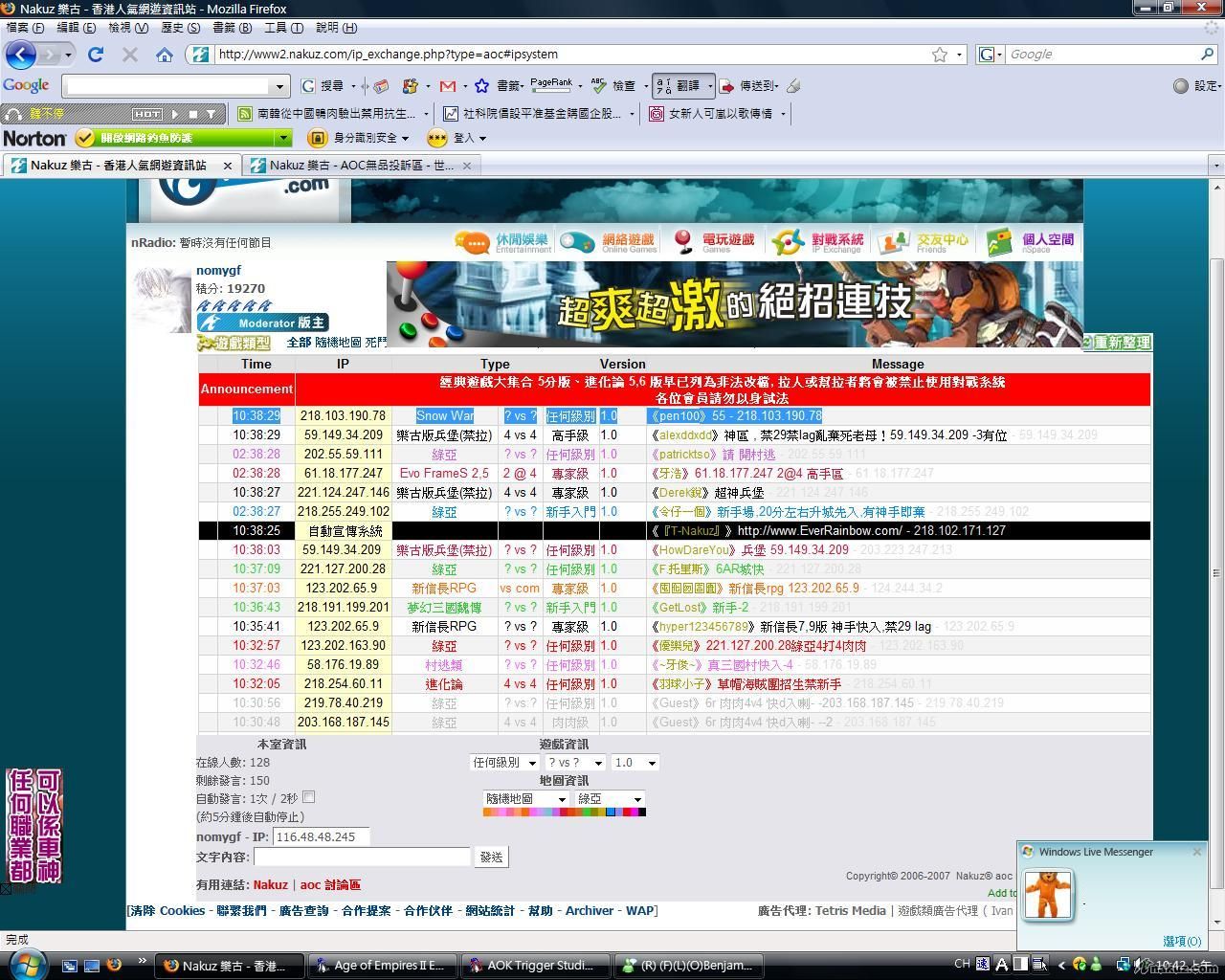Click the 選項 link in Messenger popup
The image size is (1225, 980).
1182,941
